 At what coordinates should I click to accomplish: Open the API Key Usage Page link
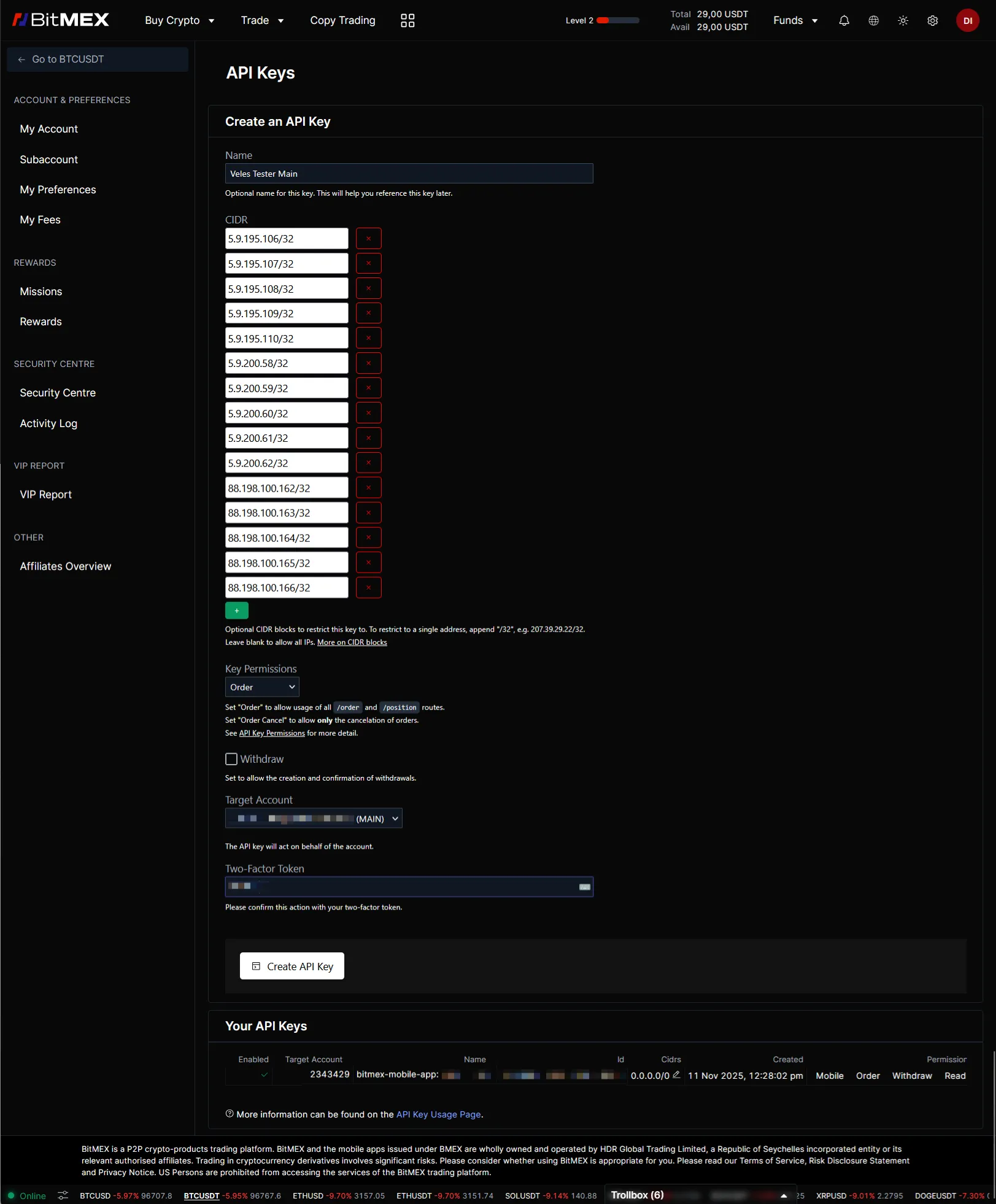tap(438, 1114)
